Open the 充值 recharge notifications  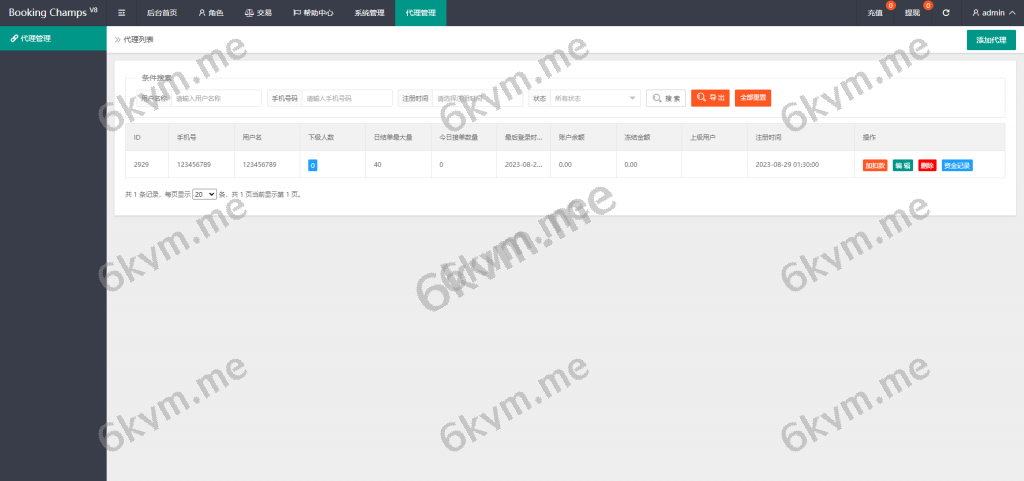[876, 13]
